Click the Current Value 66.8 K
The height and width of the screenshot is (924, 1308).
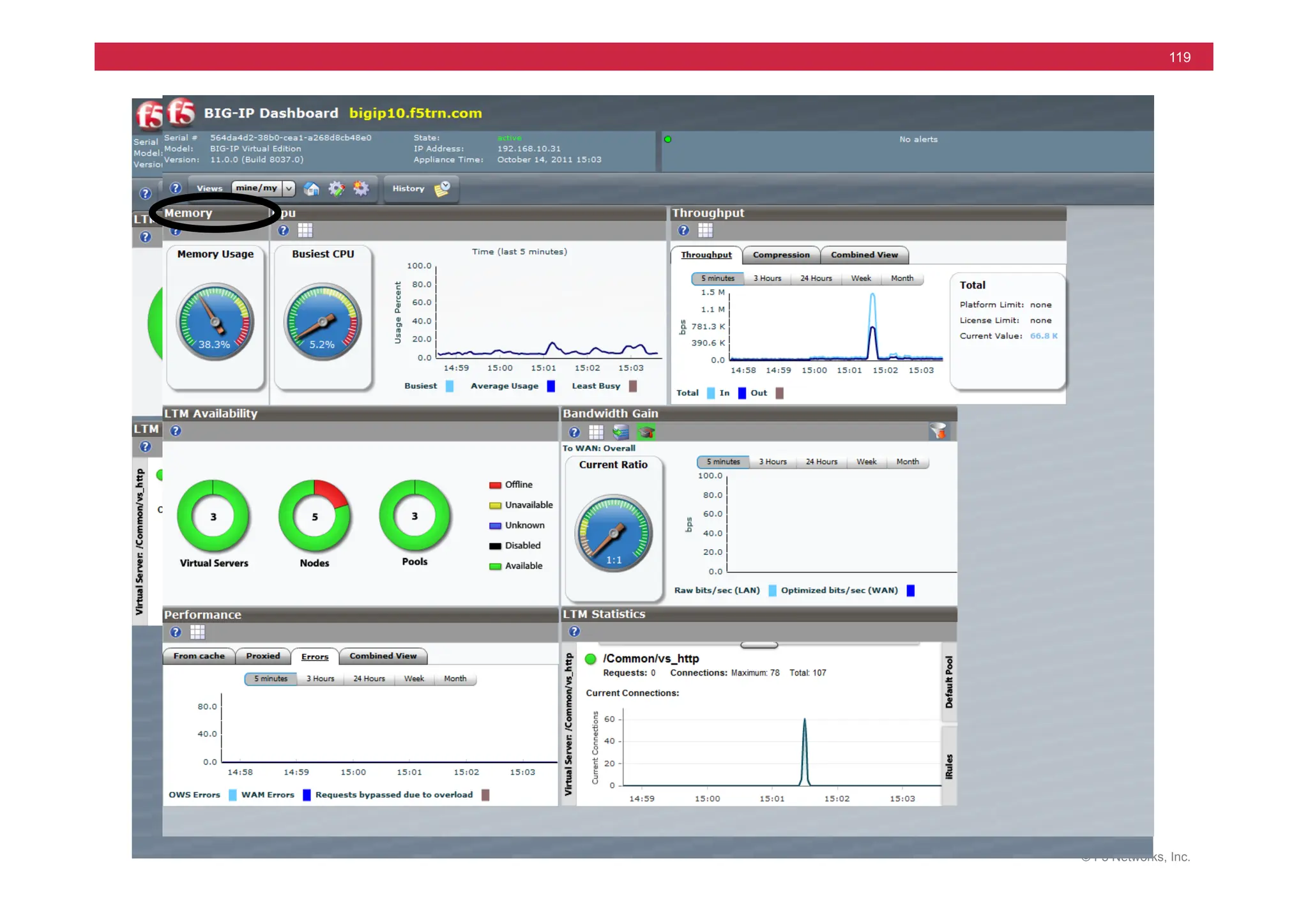point(1044,336)
